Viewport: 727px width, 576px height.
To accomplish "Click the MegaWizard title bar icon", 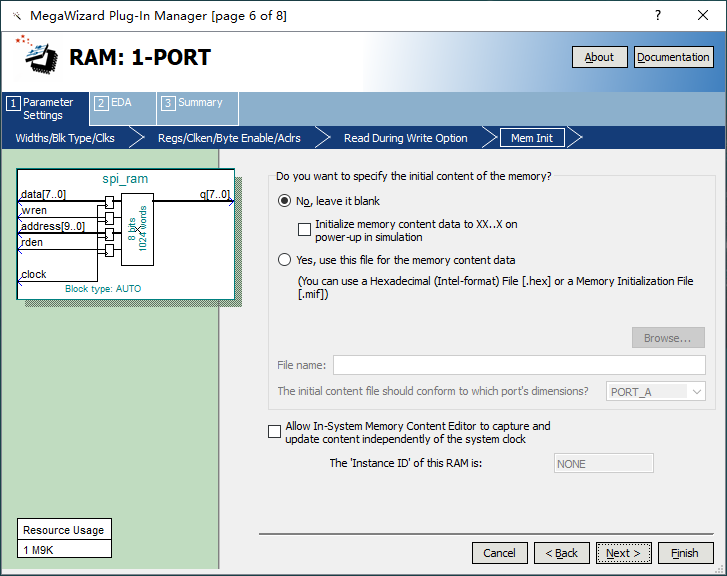I will click(16, 16).
